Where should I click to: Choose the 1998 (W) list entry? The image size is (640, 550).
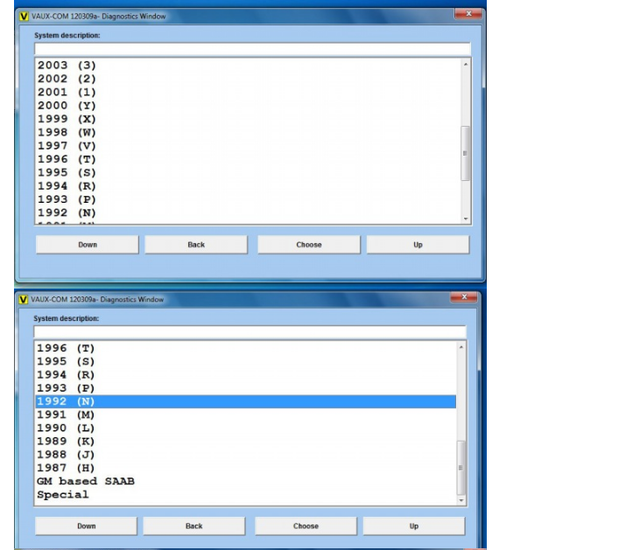pyautogui.click(x=66, y=132)
